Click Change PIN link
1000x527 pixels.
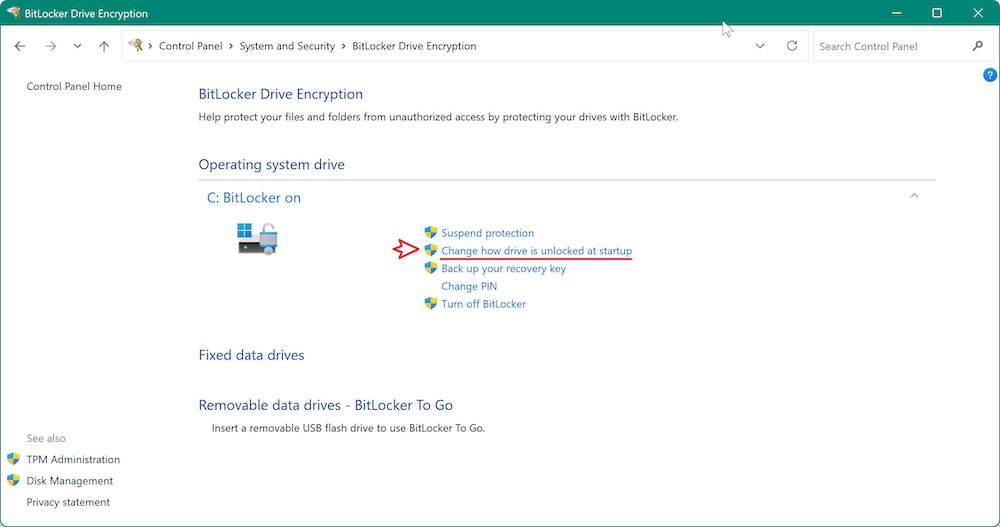click(x=469, y=286)
